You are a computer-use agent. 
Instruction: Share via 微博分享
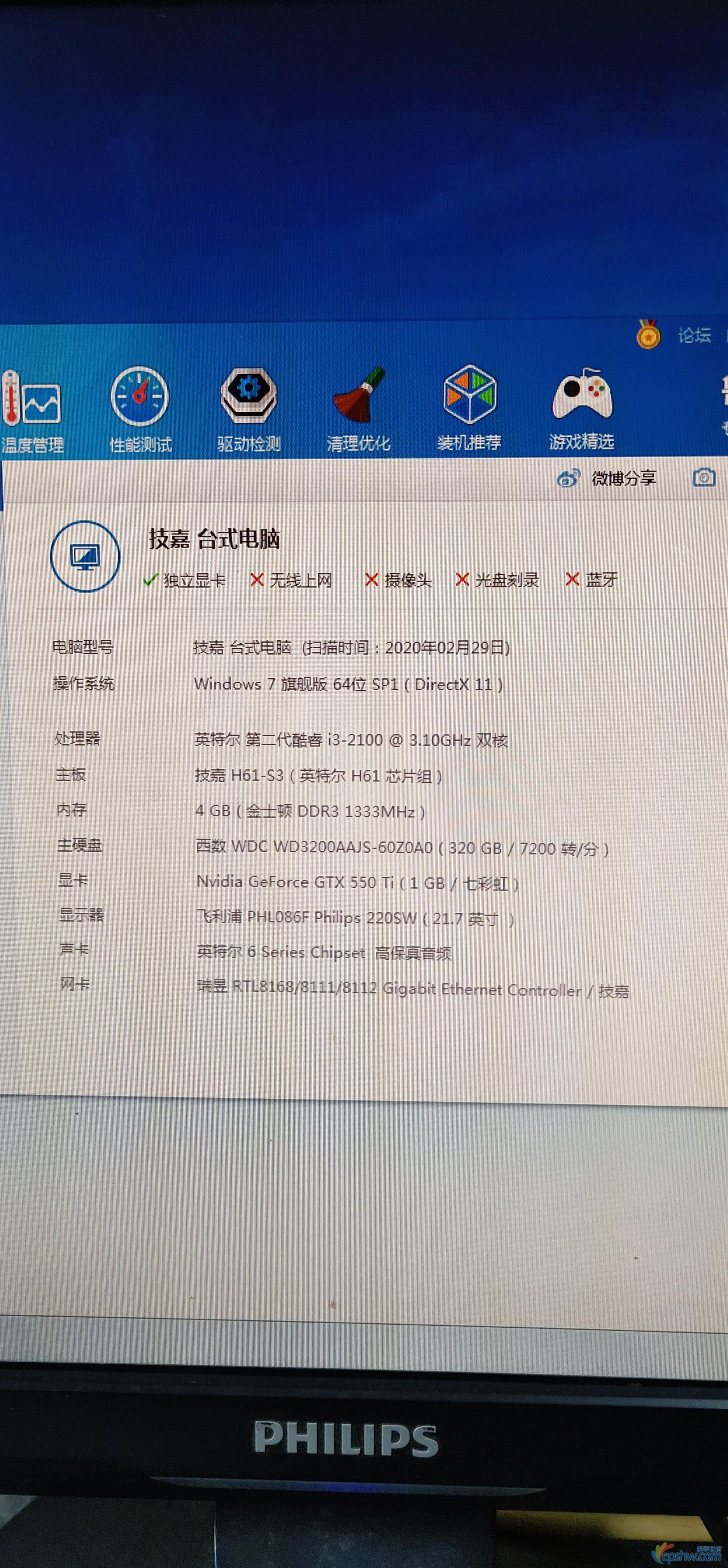point(623,478)
